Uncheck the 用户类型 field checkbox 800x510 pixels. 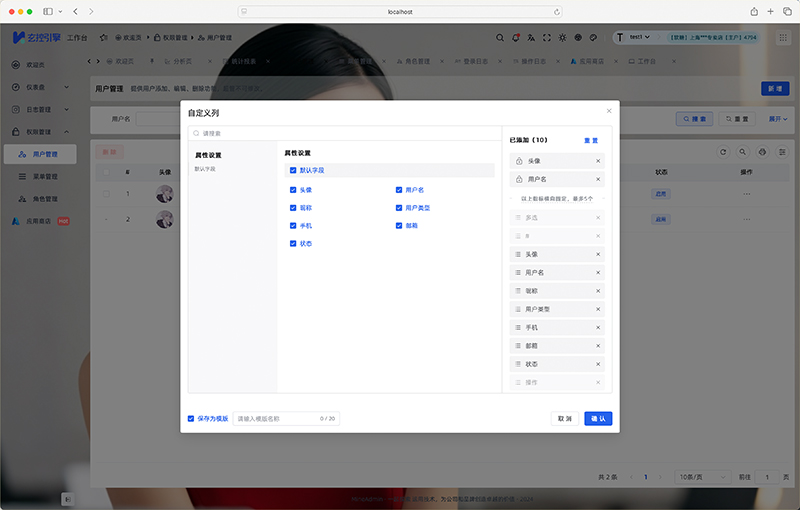point(399,208)
